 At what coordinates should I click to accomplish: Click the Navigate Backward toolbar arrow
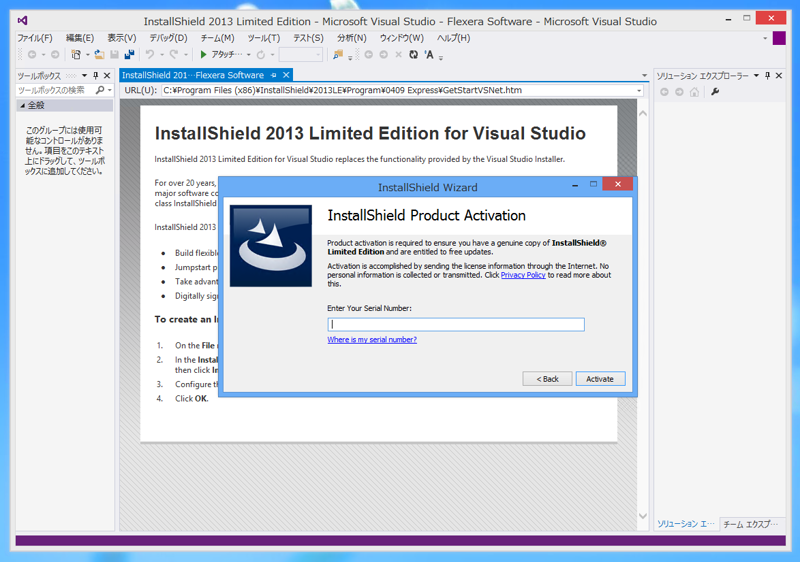[32, 55]
